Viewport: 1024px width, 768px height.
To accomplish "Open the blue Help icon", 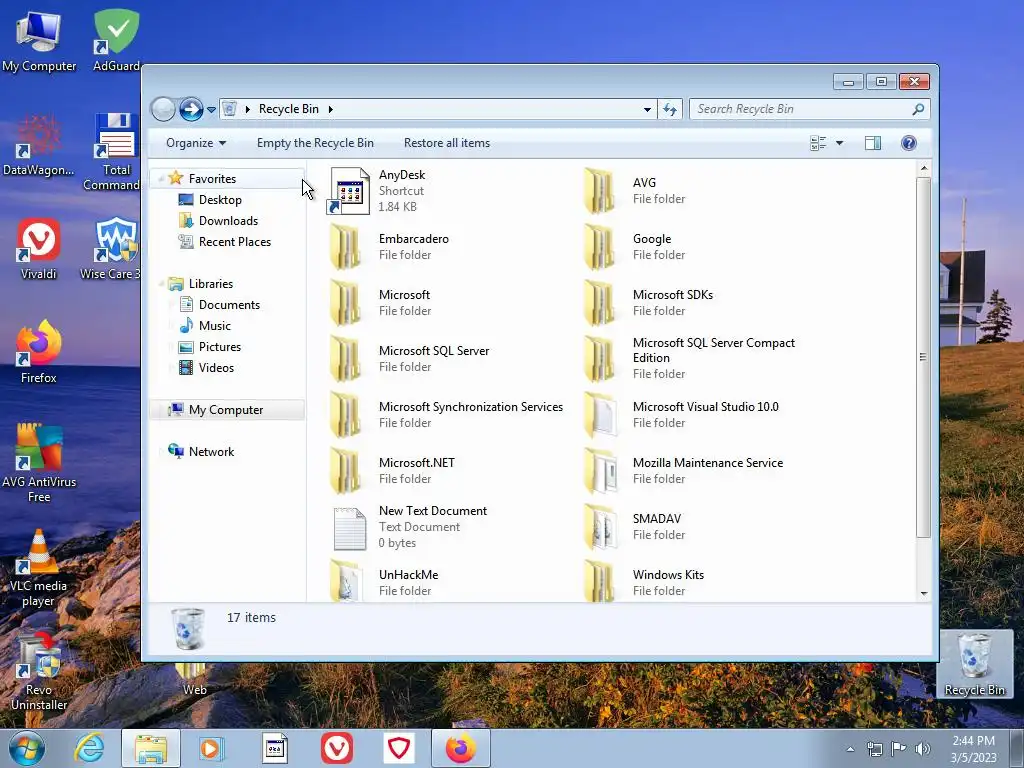I will click(x=908, y=143).
